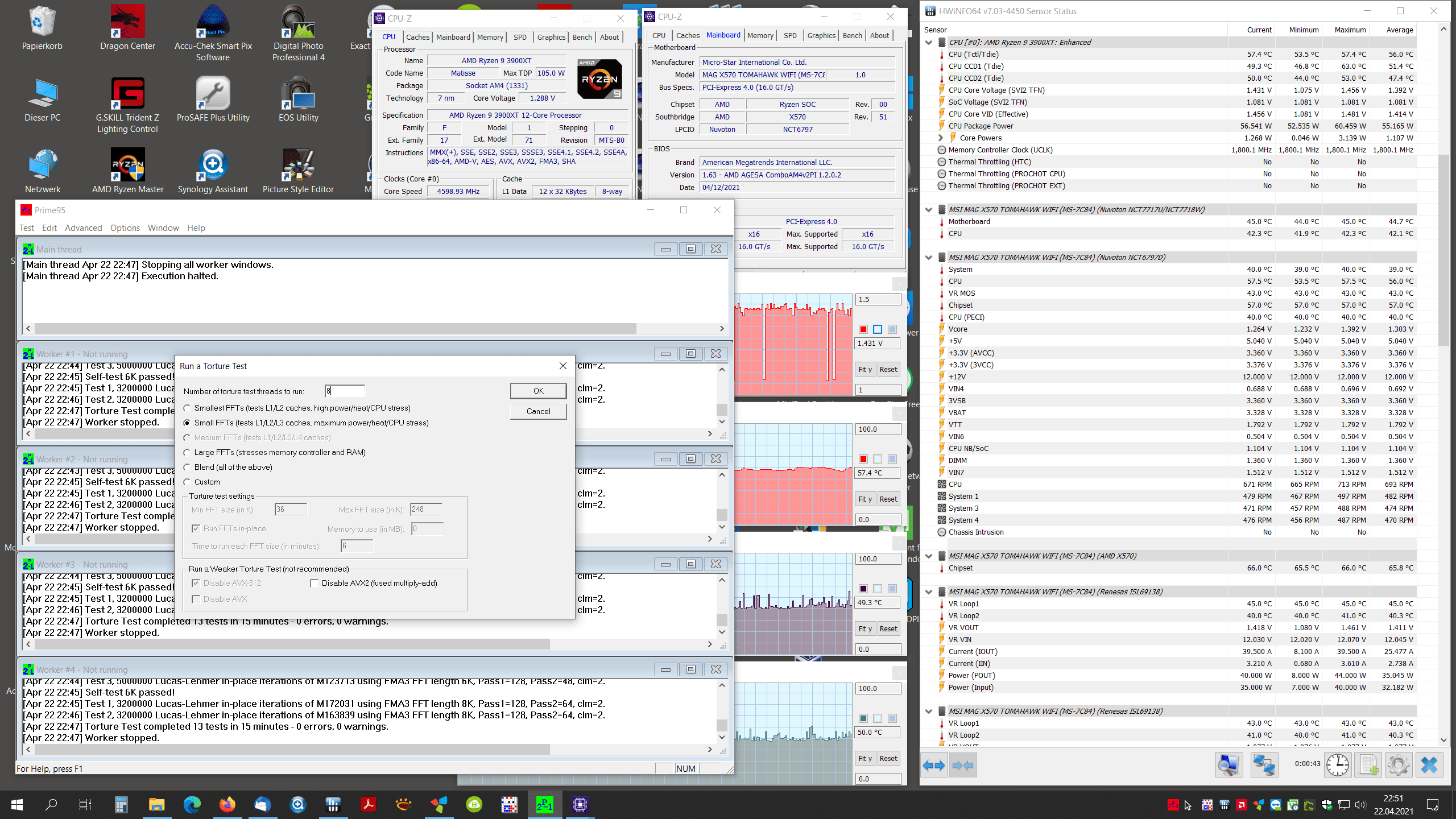Click number of torture test threads field

(345, 391)
